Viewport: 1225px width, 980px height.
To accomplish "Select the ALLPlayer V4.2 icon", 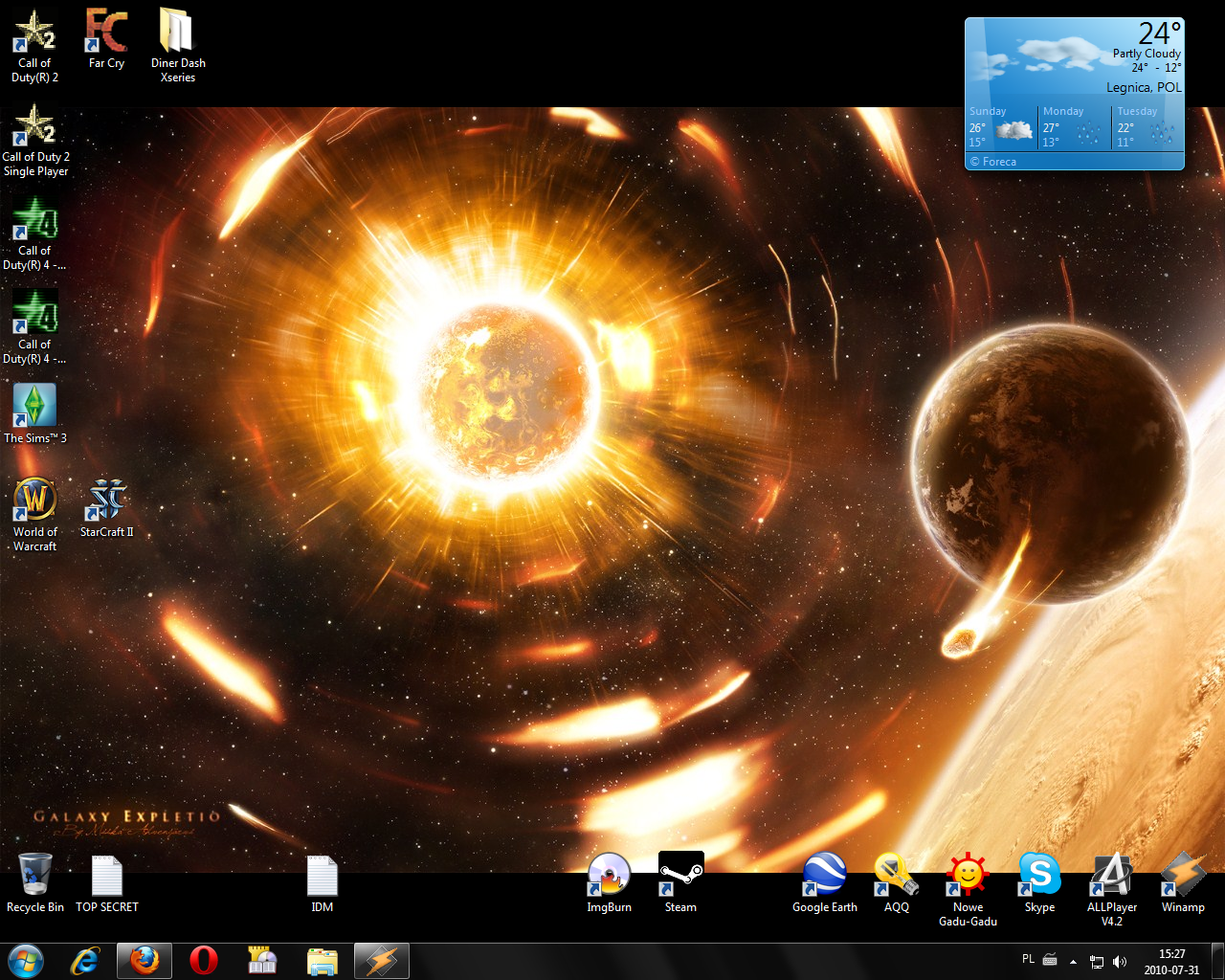I will pos(1111,889).
